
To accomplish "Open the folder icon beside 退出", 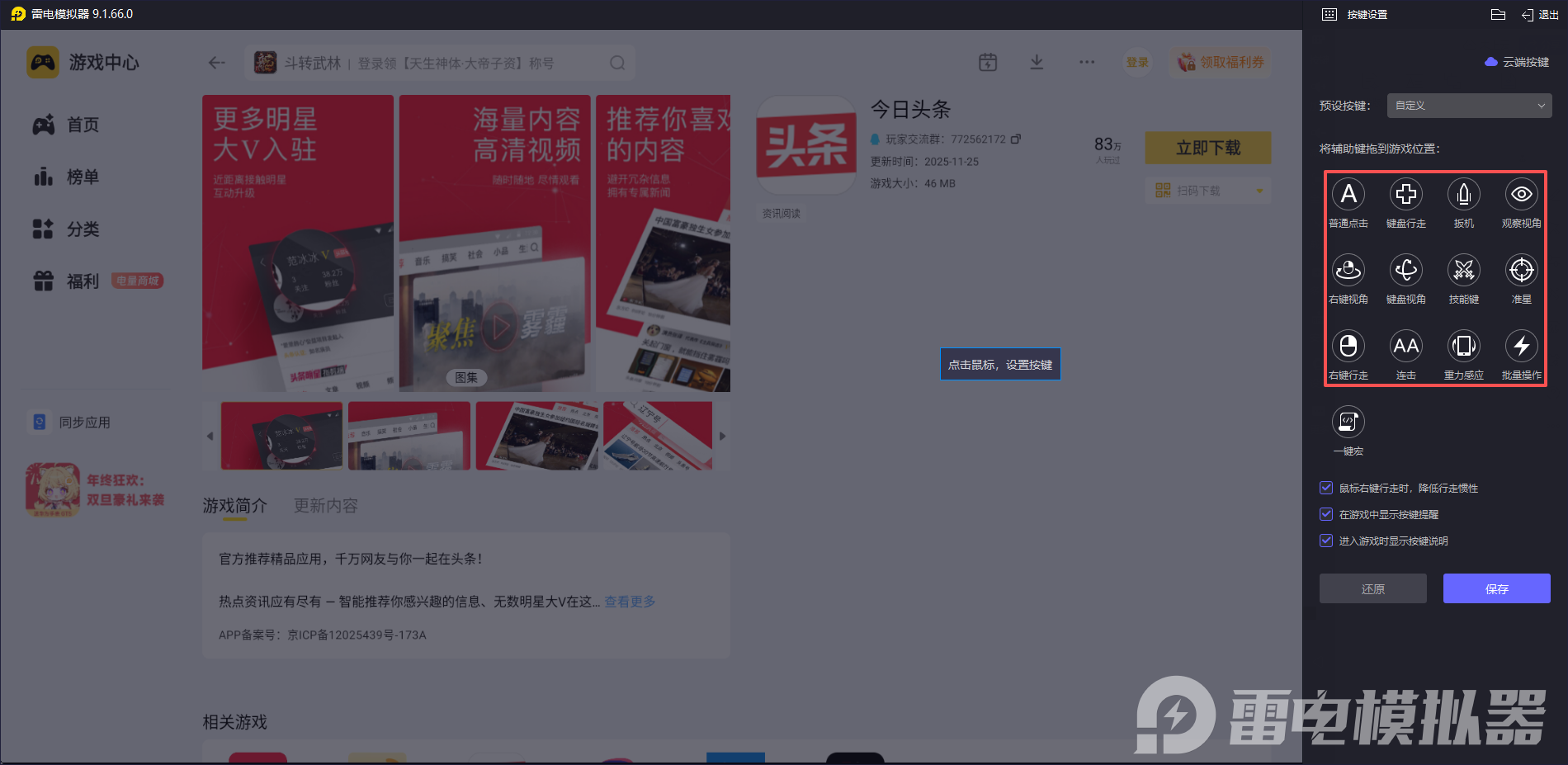I will [x=1499, y=14].
